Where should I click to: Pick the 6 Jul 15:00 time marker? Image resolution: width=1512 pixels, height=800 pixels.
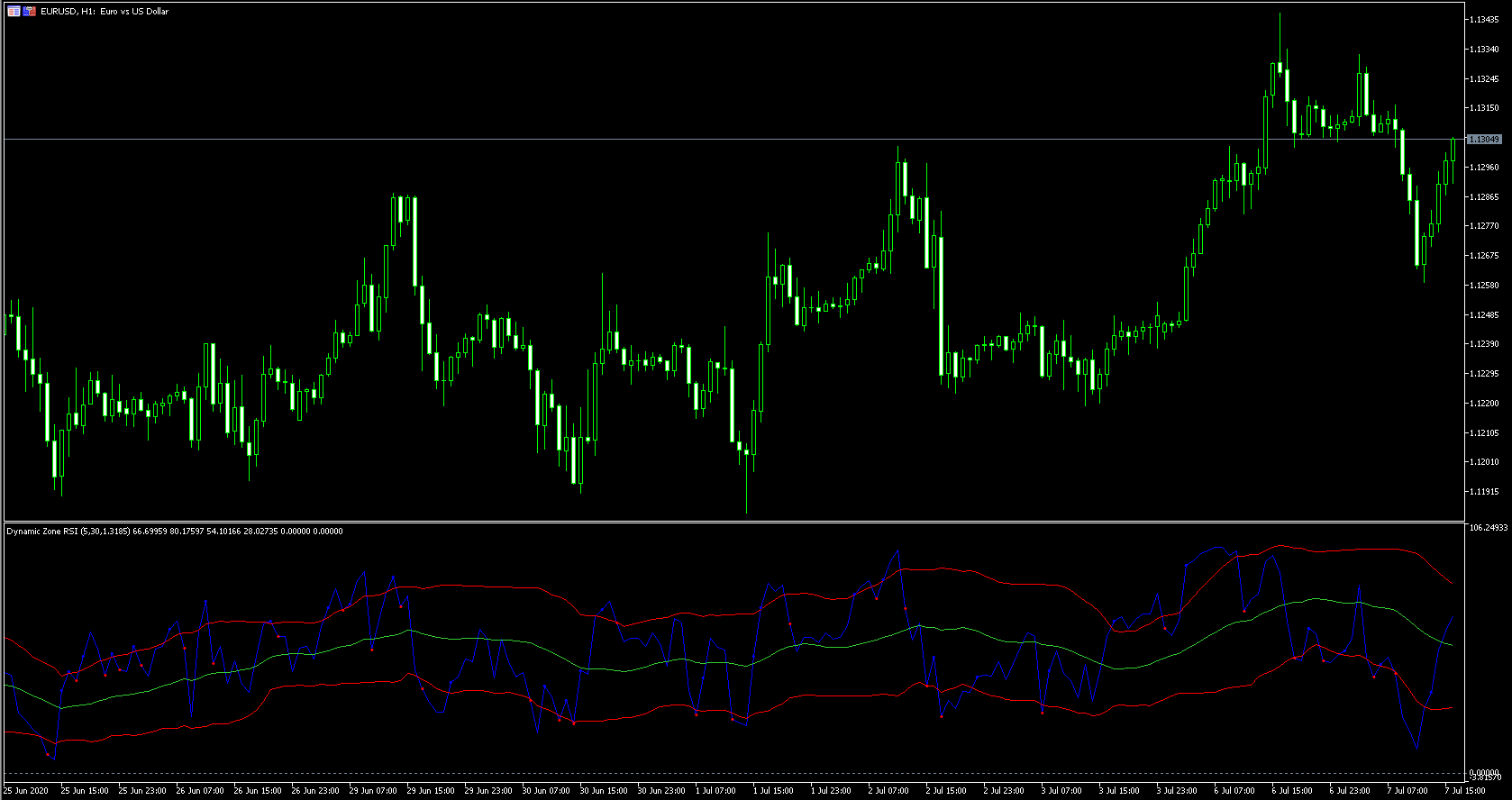point(1292,791)
